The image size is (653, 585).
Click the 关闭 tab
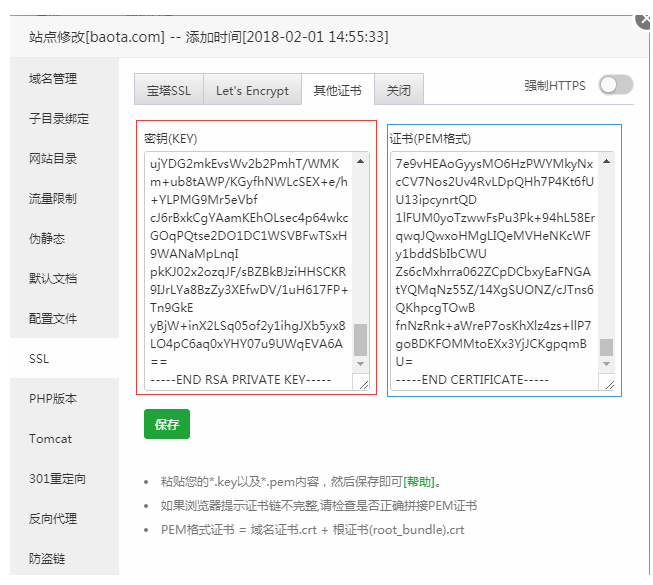click(399, 91)
